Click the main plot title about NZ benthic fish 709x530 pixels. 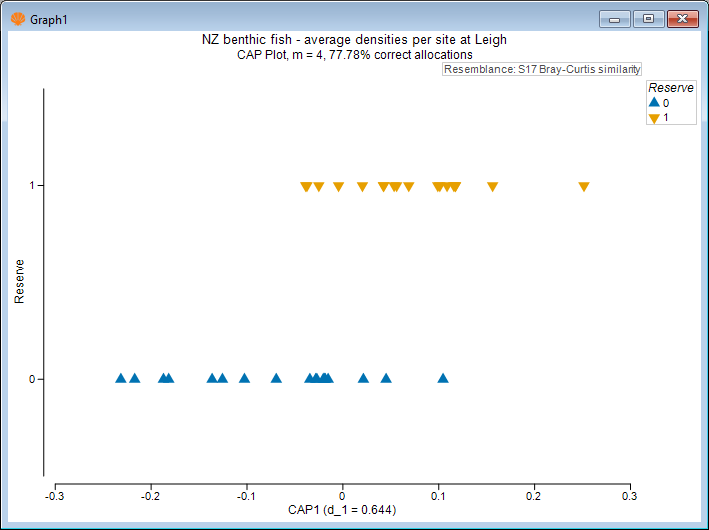click(354, 40)
